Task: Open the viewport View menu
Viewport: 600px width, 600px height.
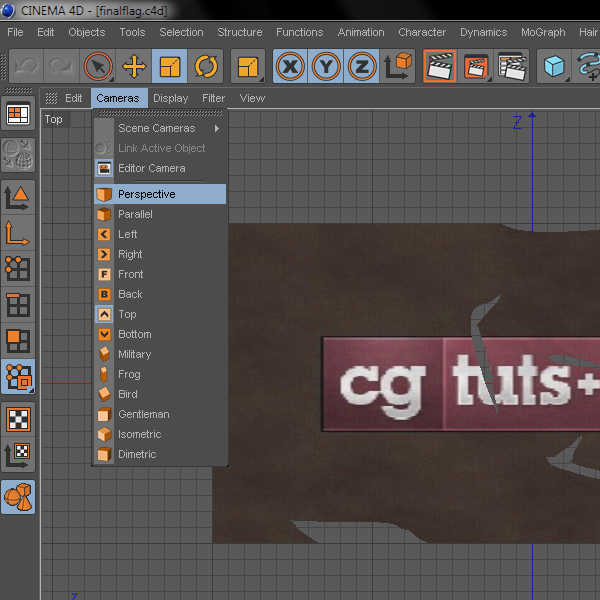Action: tap(252, 98)
